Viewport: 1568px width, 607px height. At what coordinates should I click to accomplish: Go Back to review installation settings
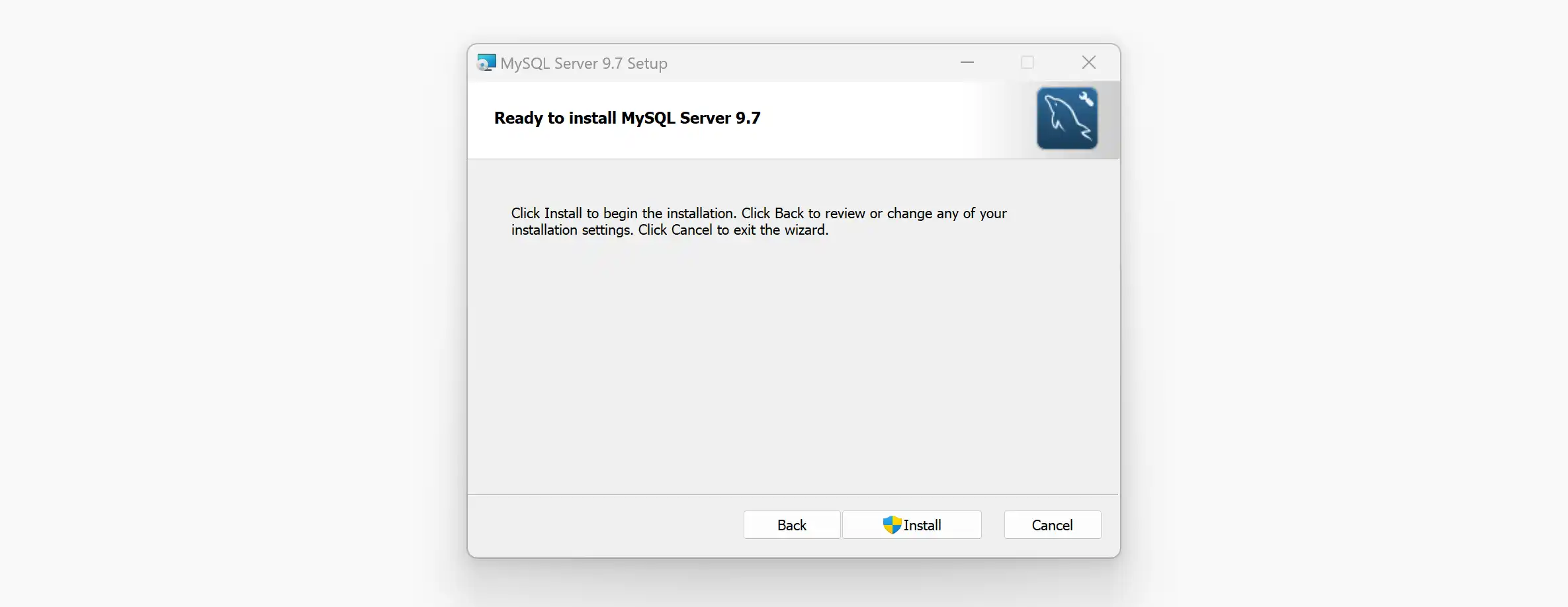tap(792, 525)
